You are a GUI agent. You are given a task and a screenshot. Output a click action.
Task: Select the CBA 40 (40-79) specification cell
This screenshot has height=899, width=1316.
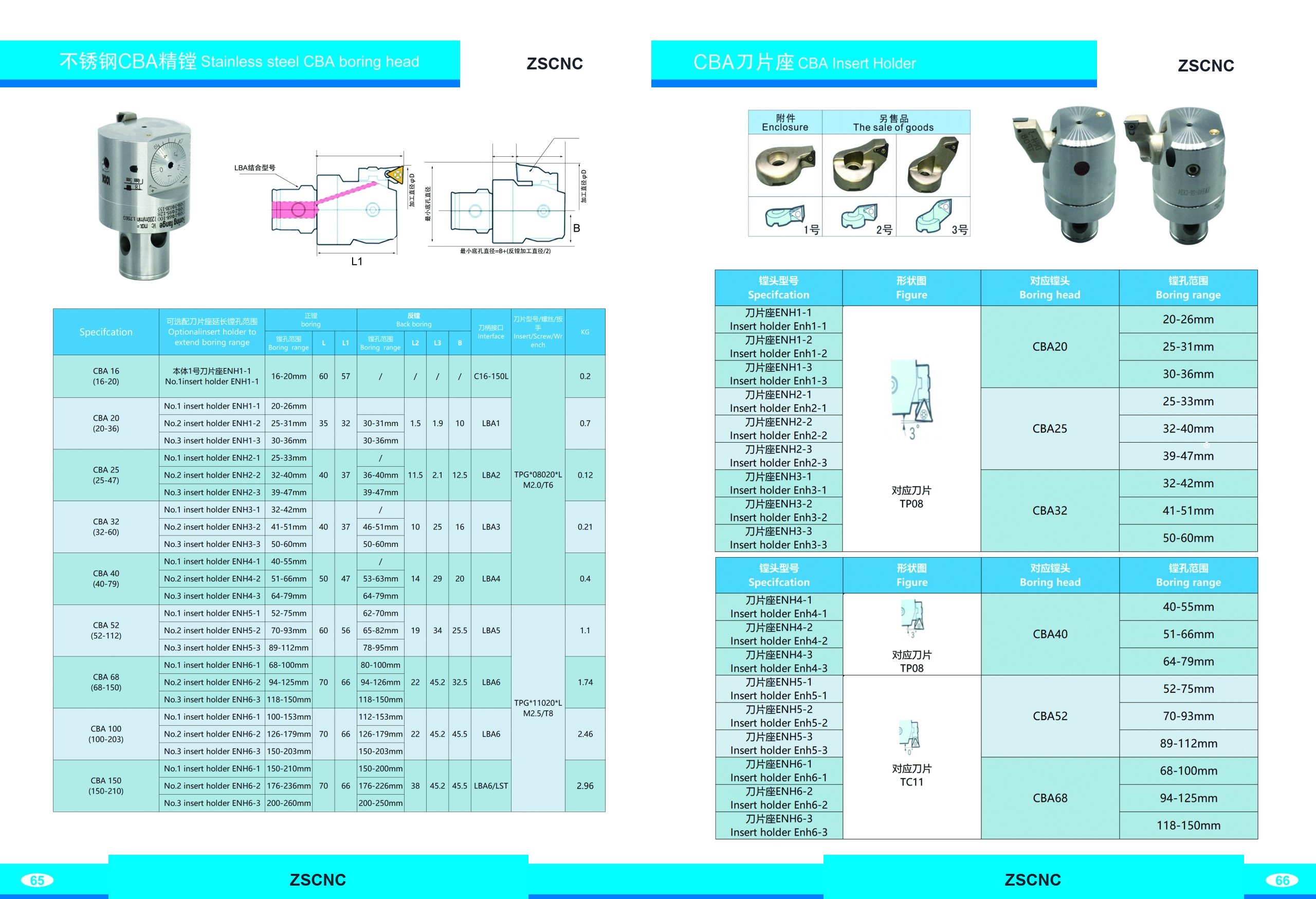pos(106,579)
